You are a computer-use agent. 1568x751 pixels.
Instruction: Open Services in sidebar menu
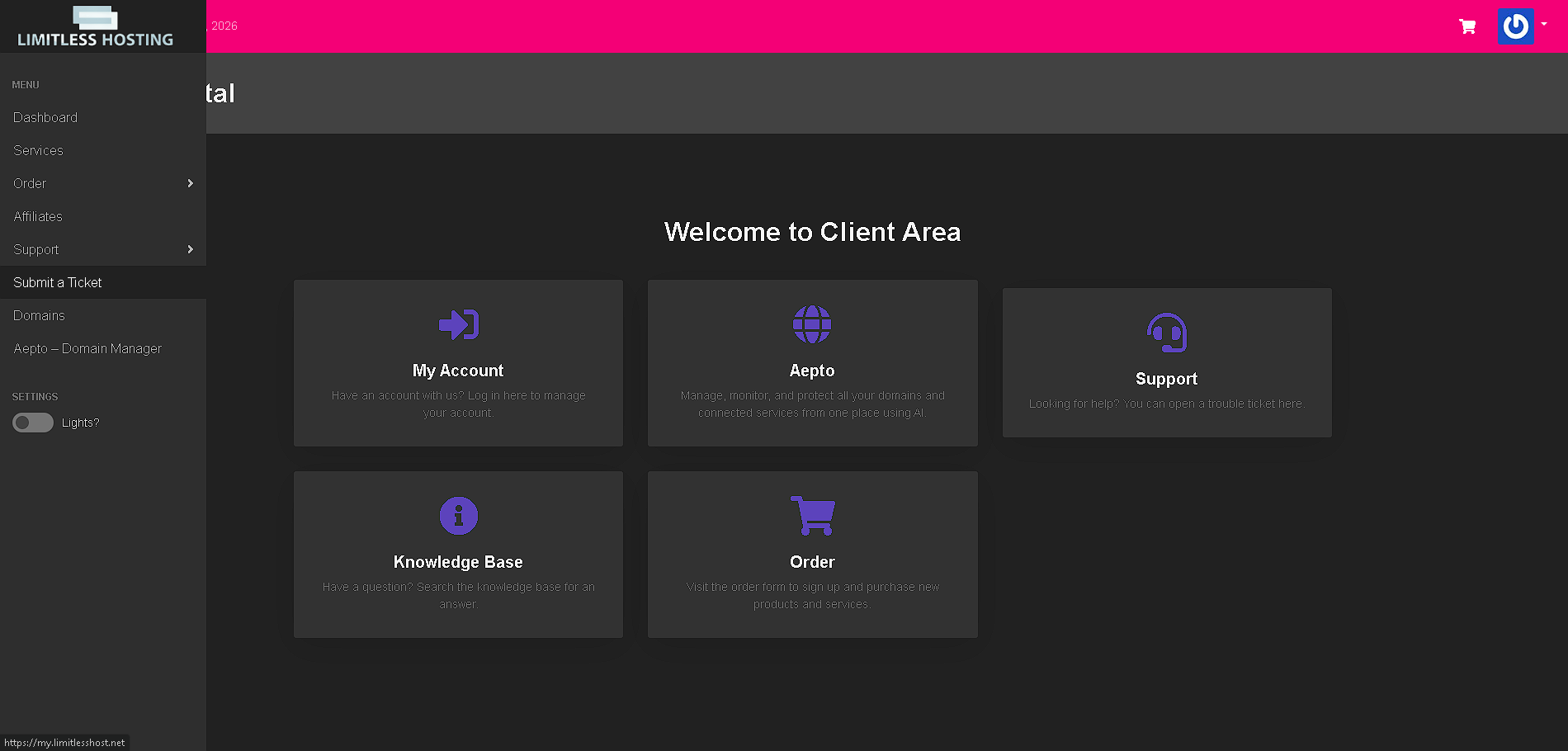click(38, 150)
